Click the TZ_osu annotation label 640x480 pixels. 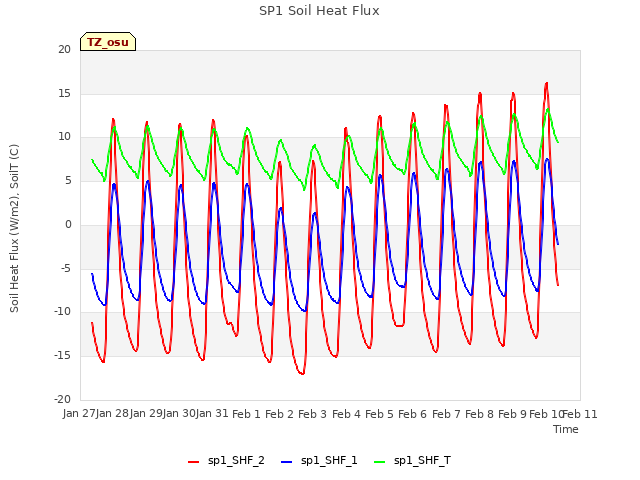click(x=108, y=42)
